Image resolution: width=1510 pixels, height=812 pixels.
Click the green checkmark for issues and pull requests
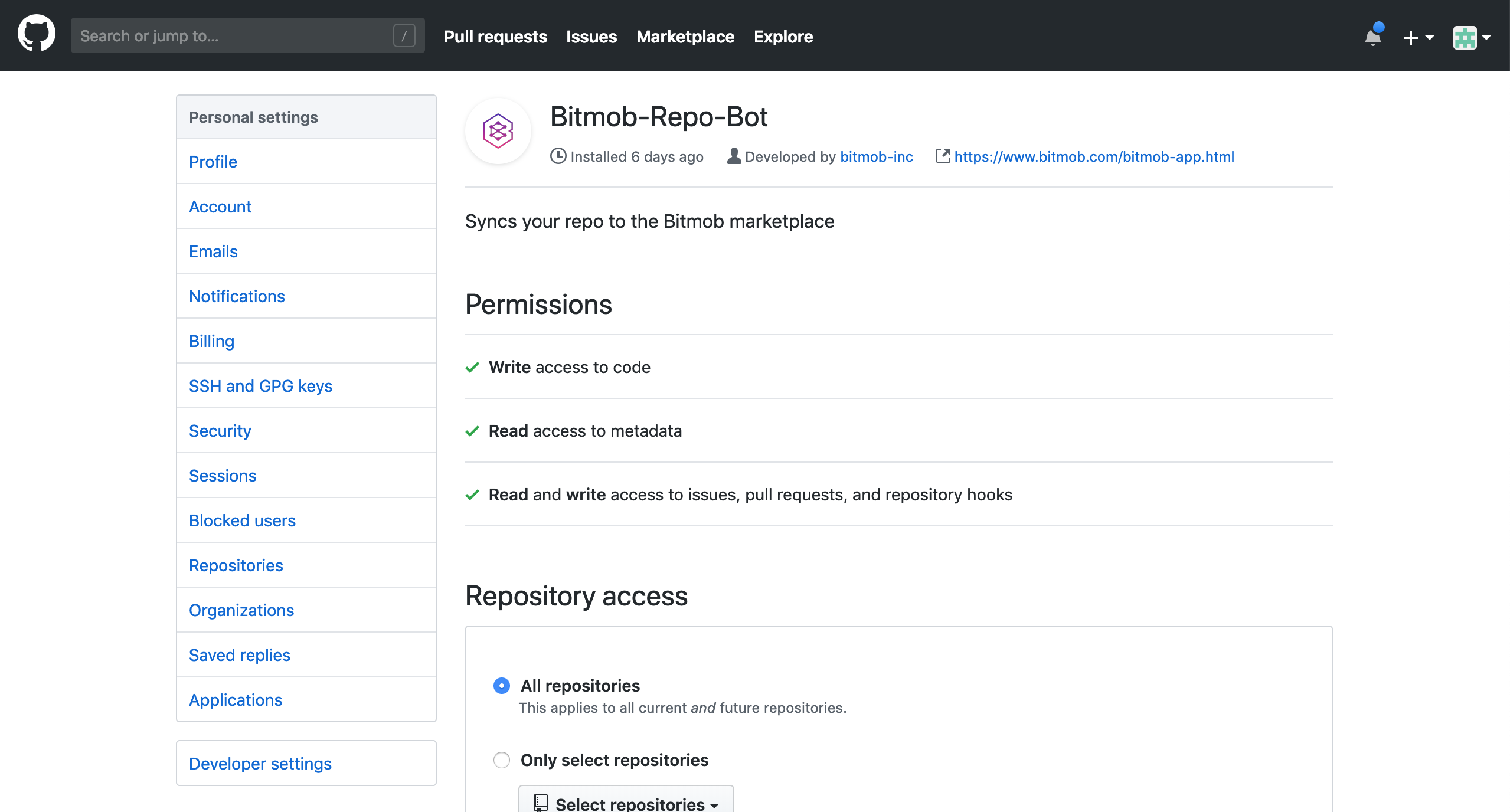[x=472, y=495]
